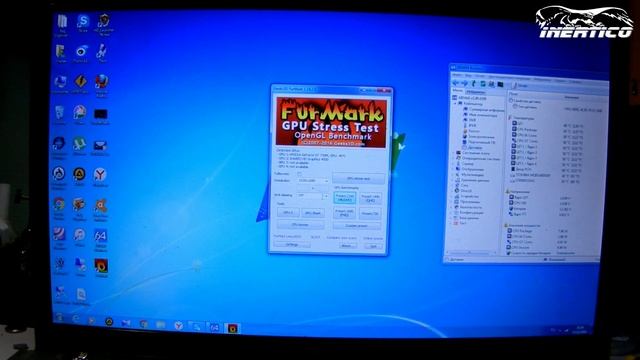Click the AIDA64 toolbar chart icon
Image resolution: width=640 pixels, height=360 pixels.
click(500, 84)
